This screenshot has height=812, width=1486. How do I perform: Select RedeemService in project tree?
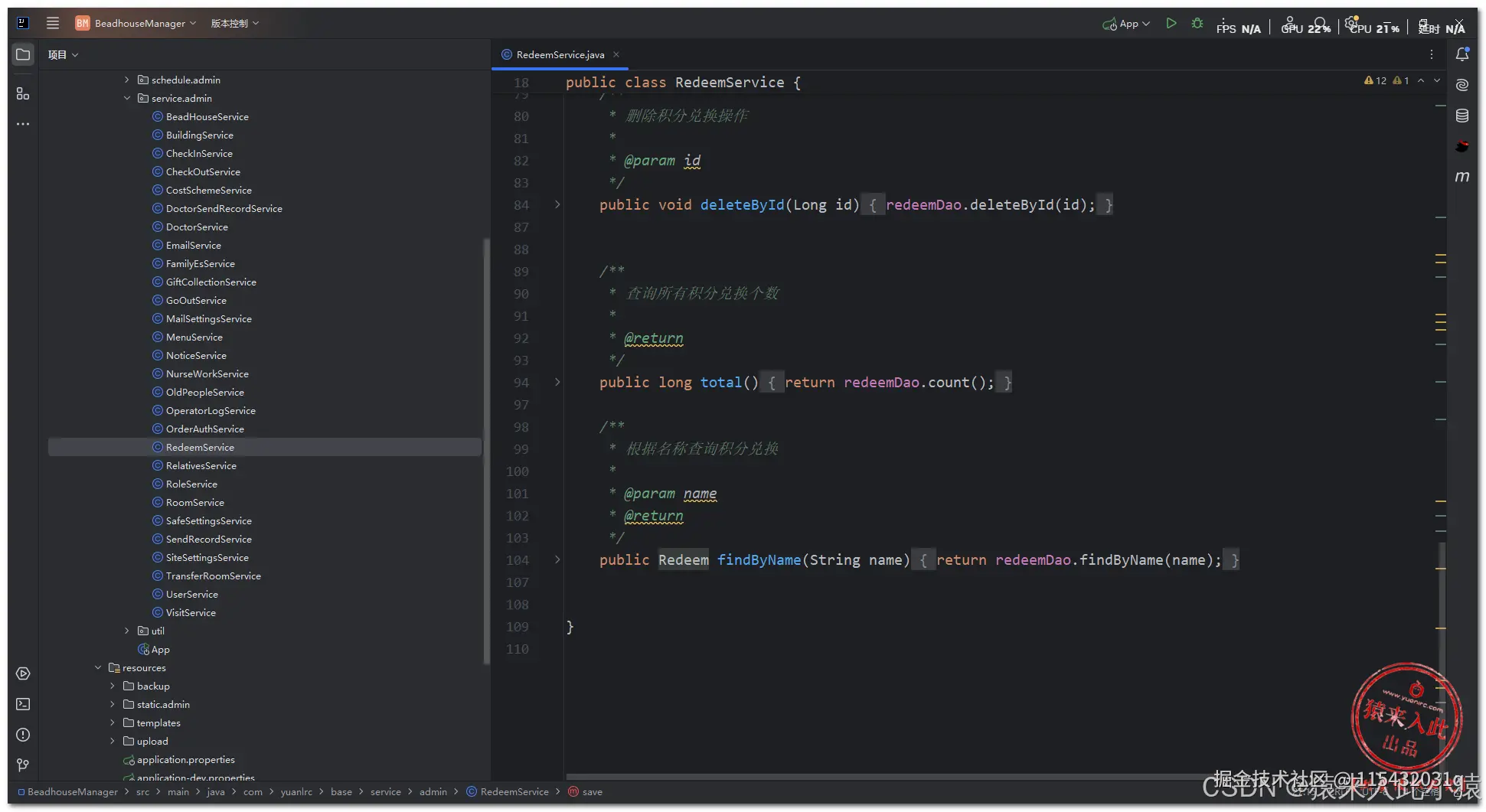(264, 447)
